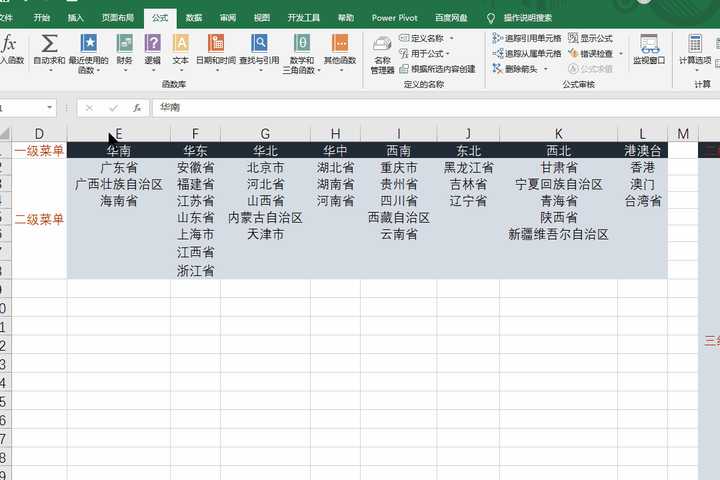Select the 港澳台 header cell

point(642,151)
